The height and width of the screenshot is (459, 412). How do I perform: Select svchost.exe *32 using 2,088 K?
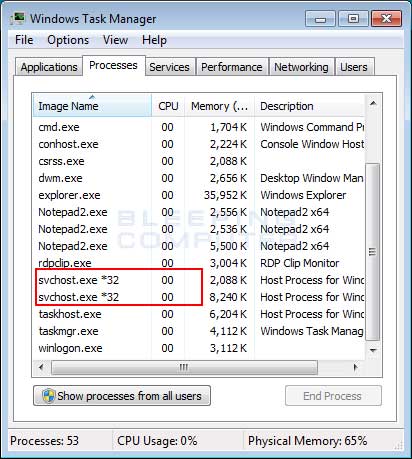tap(199, 280)
